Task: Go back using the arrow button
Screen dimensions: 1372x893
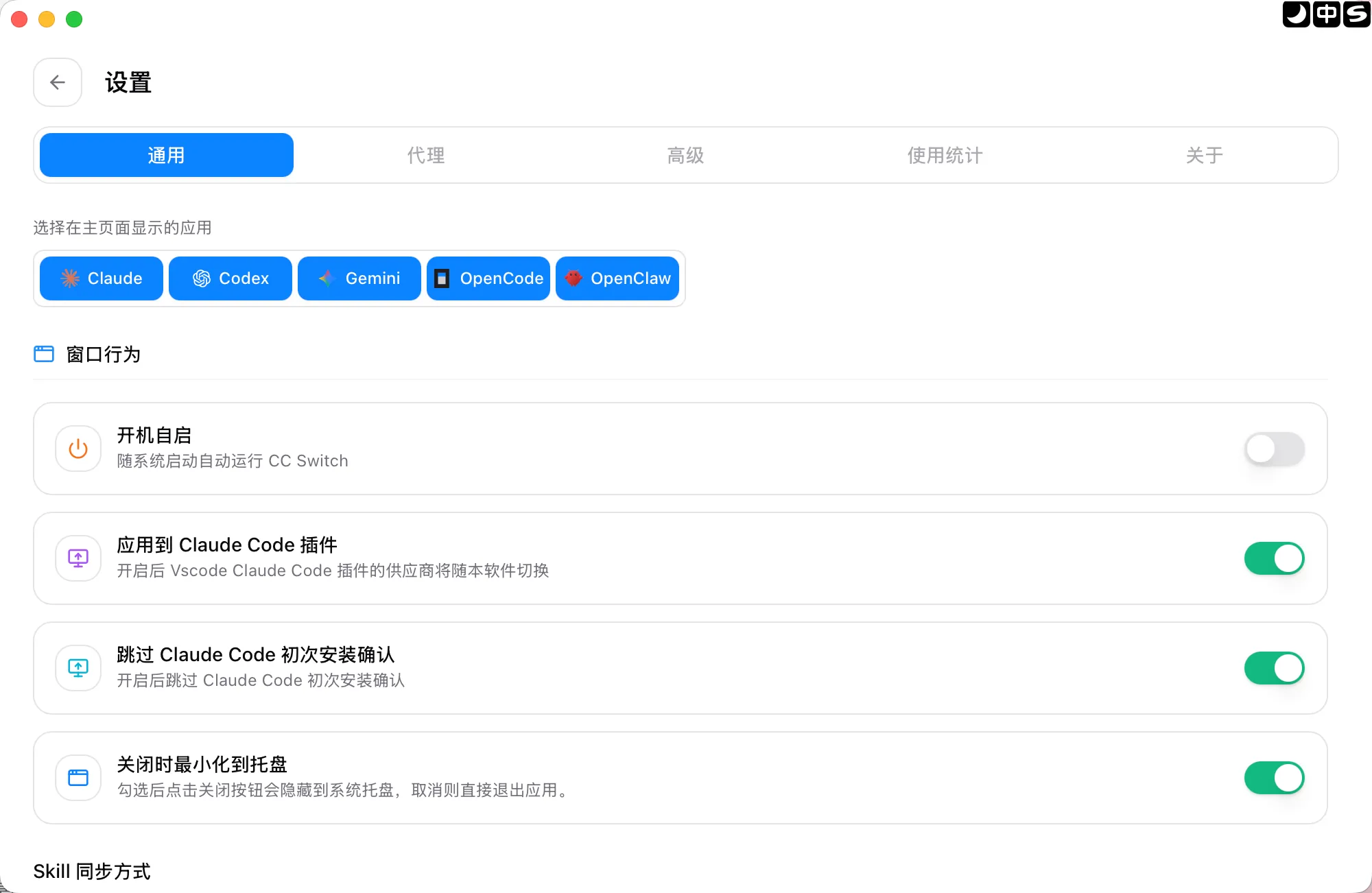Action: point(58,82)
